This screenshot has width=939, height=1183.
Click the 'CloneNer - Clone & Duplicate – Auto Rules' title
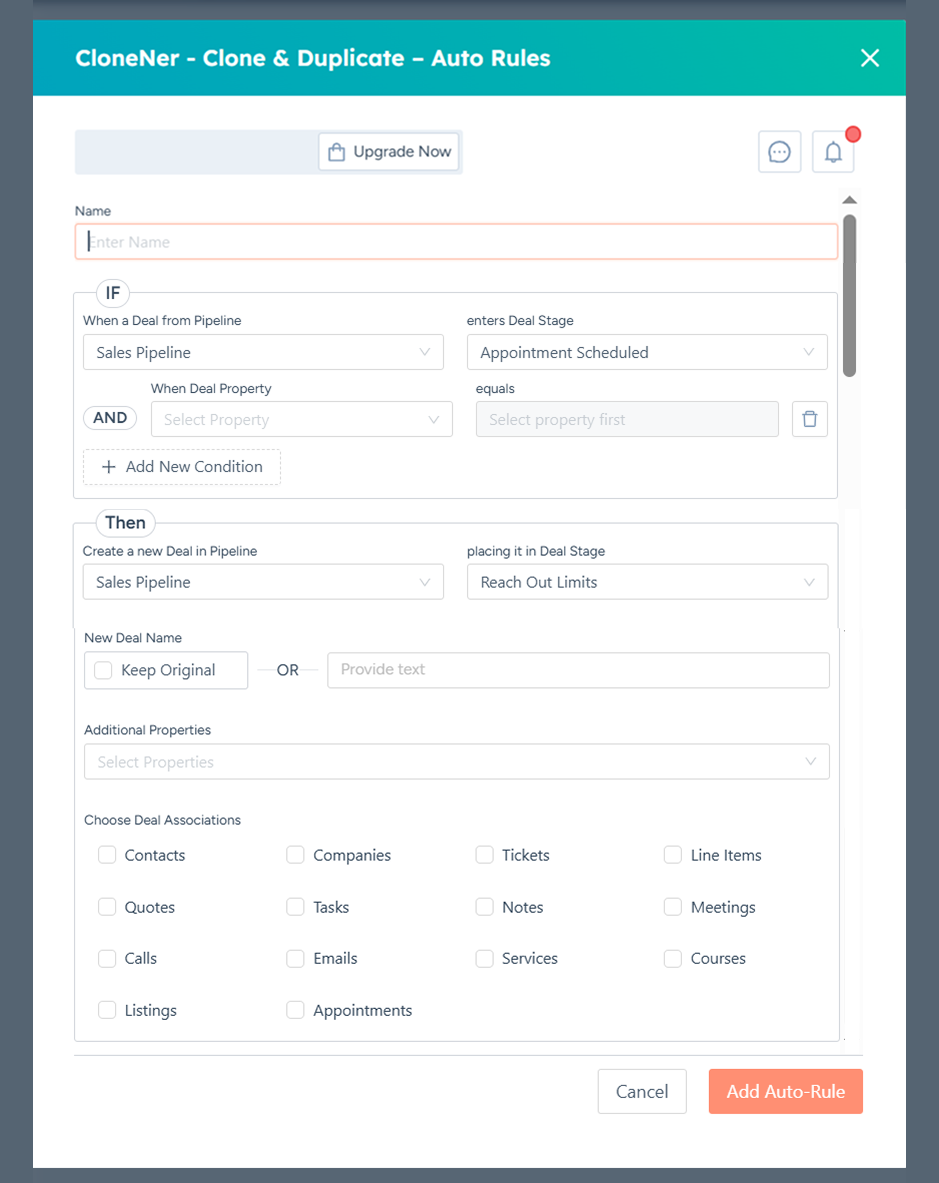coord(313,58)
